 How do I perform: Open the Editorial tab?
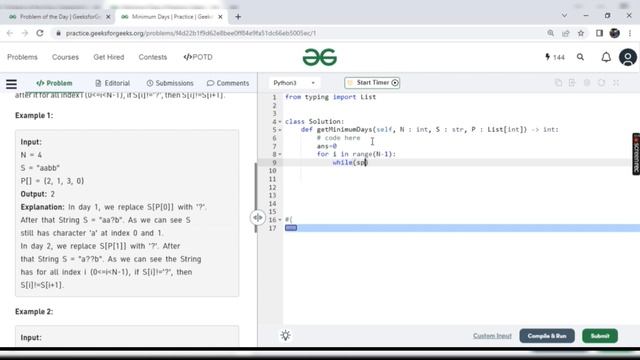tap(113, 83)
